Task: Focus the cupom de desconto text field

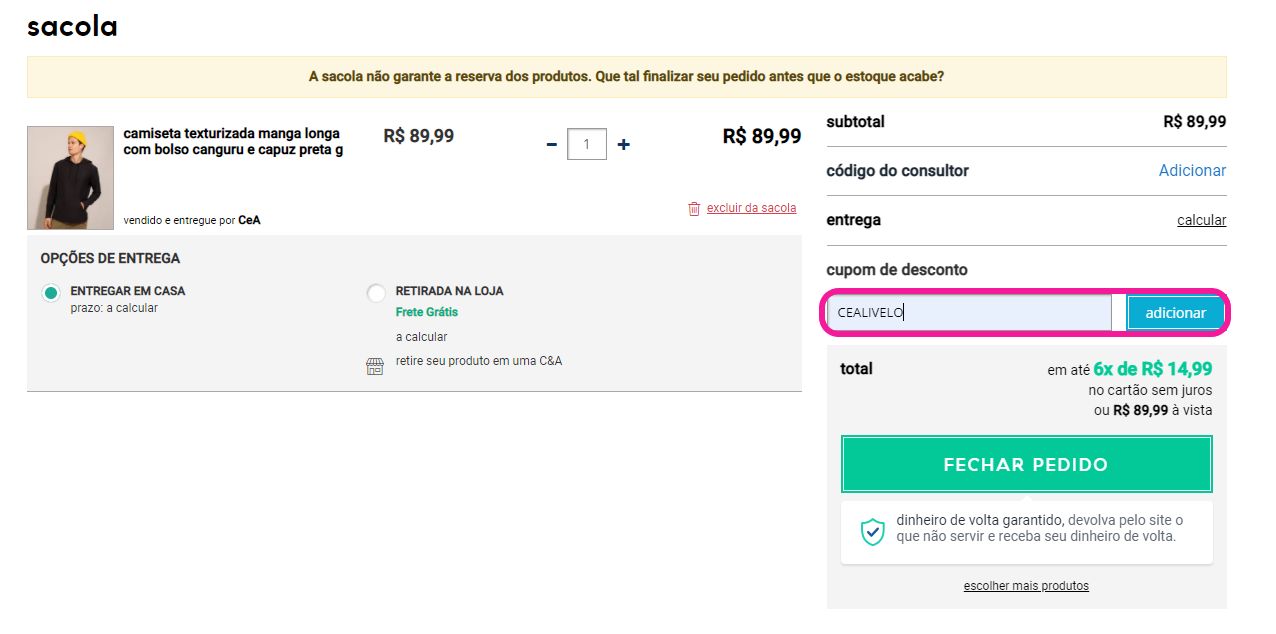Action: [x=969, y=313]
